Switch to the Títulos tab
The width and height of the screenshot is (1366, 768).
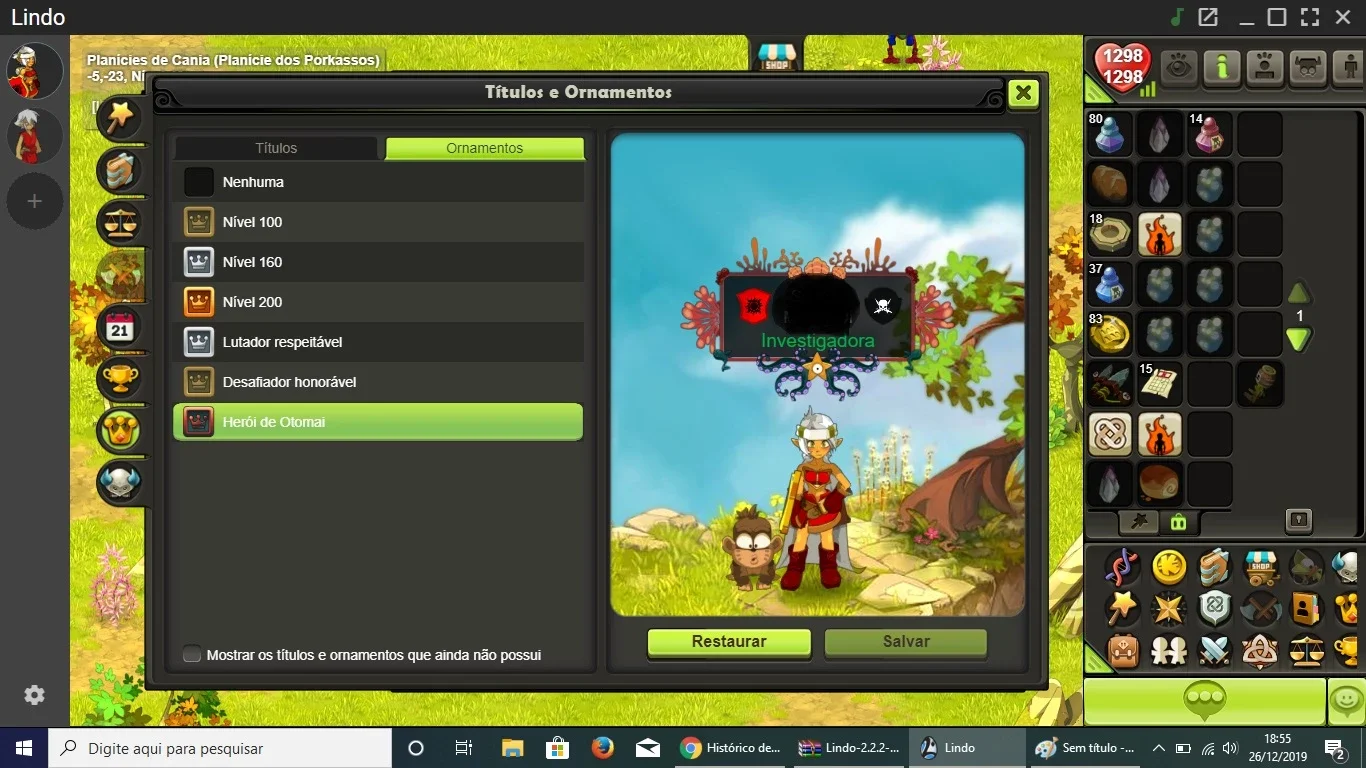pyautogui.click(x=276, y=148)
